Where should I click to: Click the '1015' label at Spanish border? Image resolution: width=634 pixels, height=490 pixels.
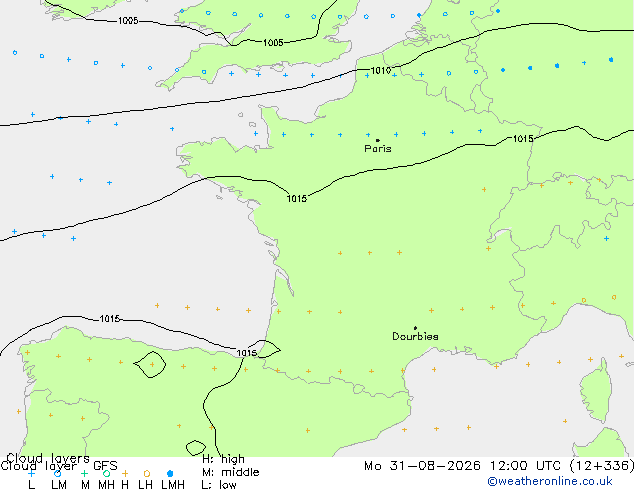[247, 353]
